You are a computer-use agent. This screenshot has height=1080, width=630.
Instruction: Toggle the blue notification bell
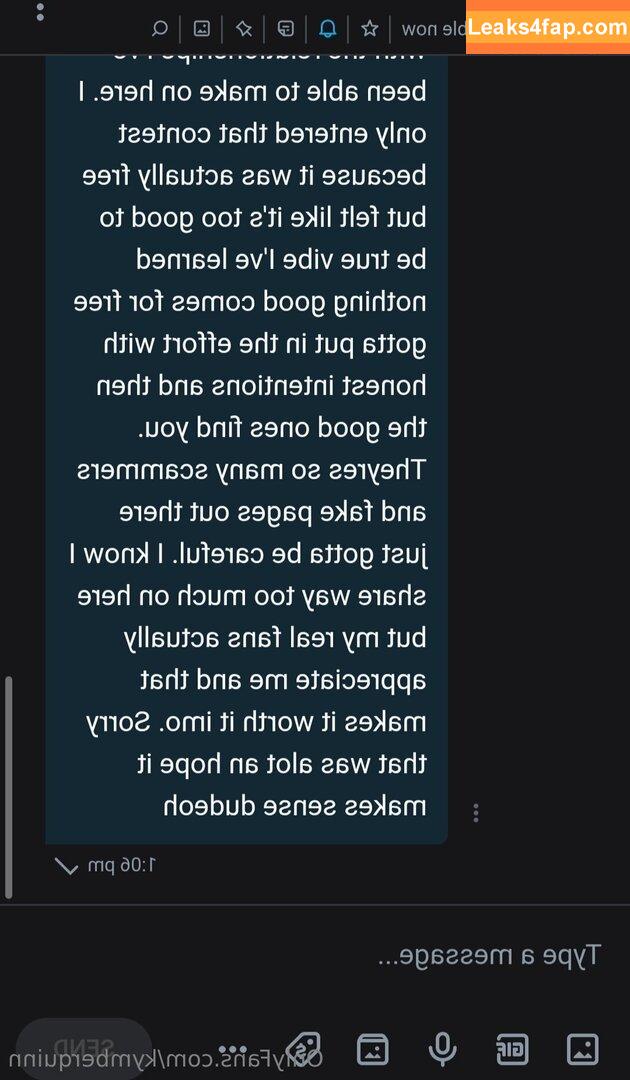pyautogui.click(x=328, y=28)
